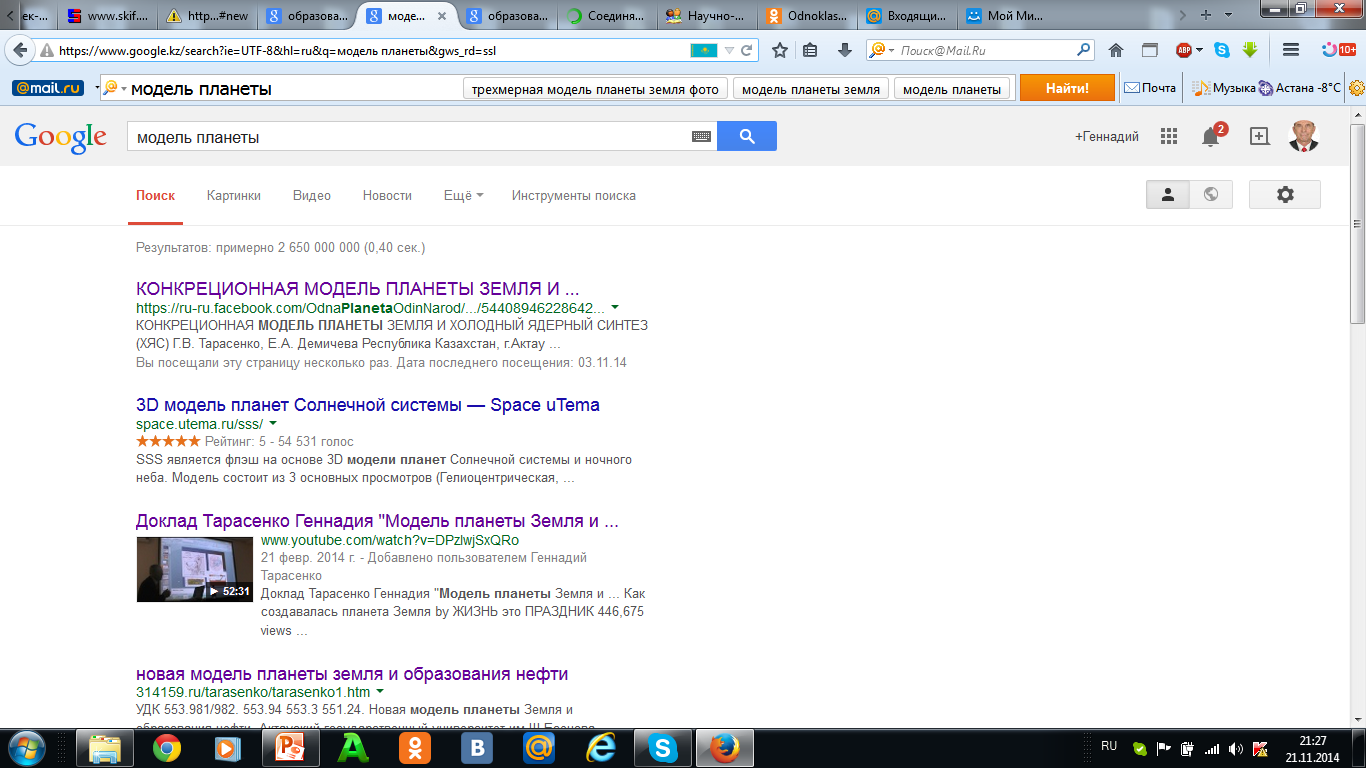This screenshot has width=1366, height=768.
Task: Click the YouTube video thumbnail of Tarasenko's report
Action: (x=194, y=569)
